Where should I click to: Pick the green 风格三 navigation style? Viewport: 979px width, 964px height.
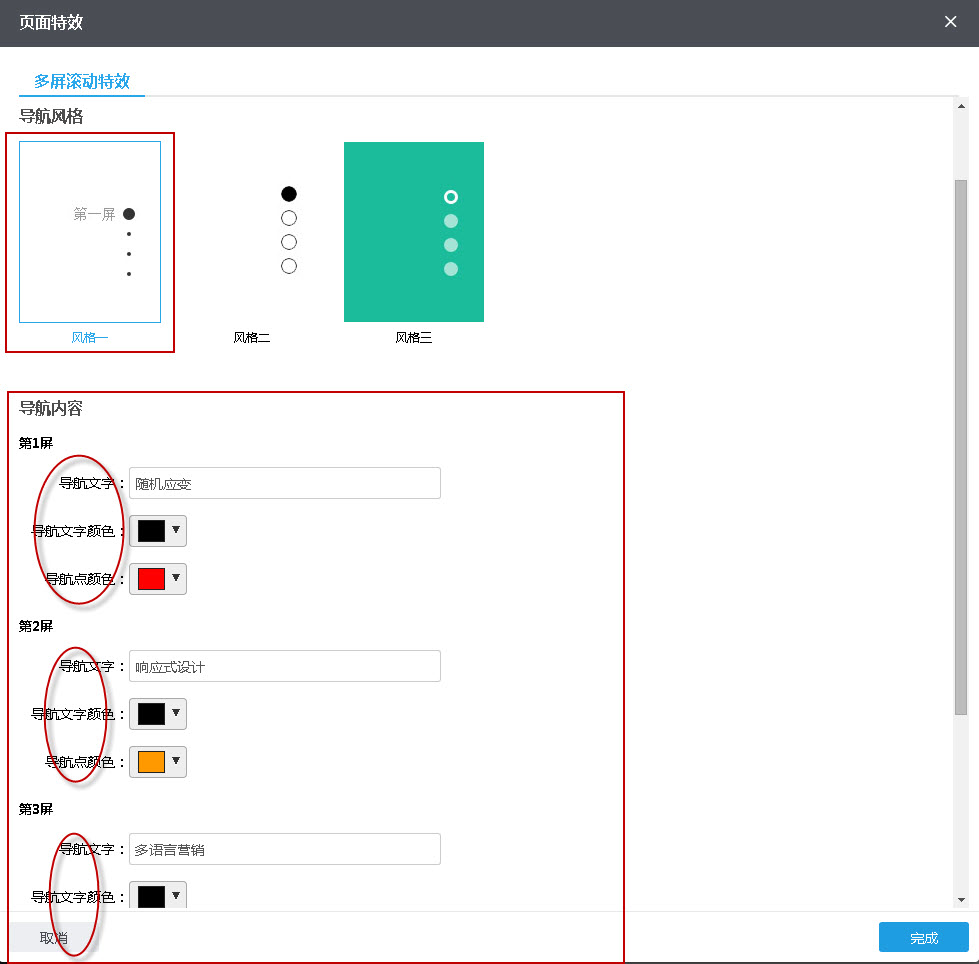(x=414, y=231)
